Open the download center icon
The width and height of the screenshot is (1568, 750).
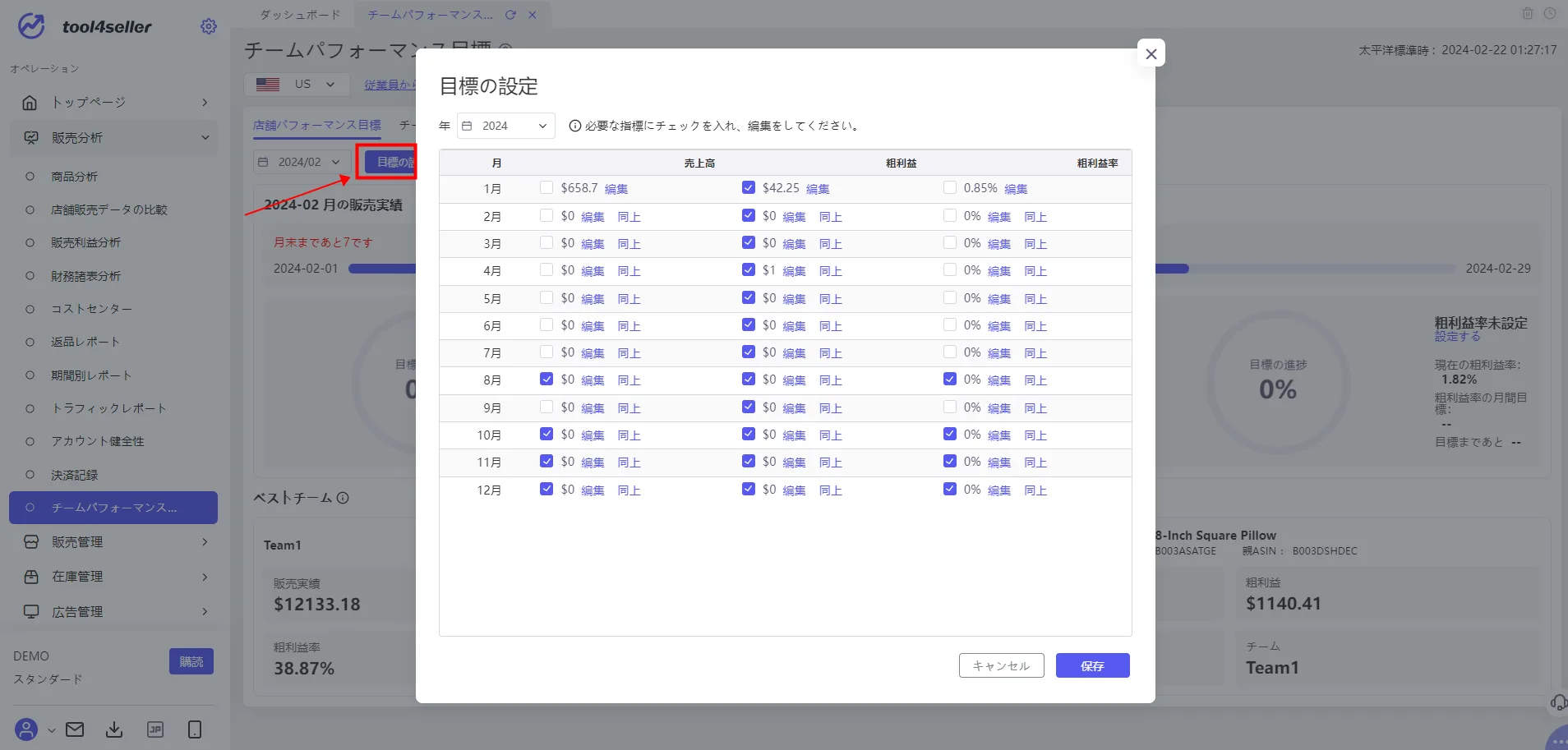pyautogui.click(x=114, y=729)
